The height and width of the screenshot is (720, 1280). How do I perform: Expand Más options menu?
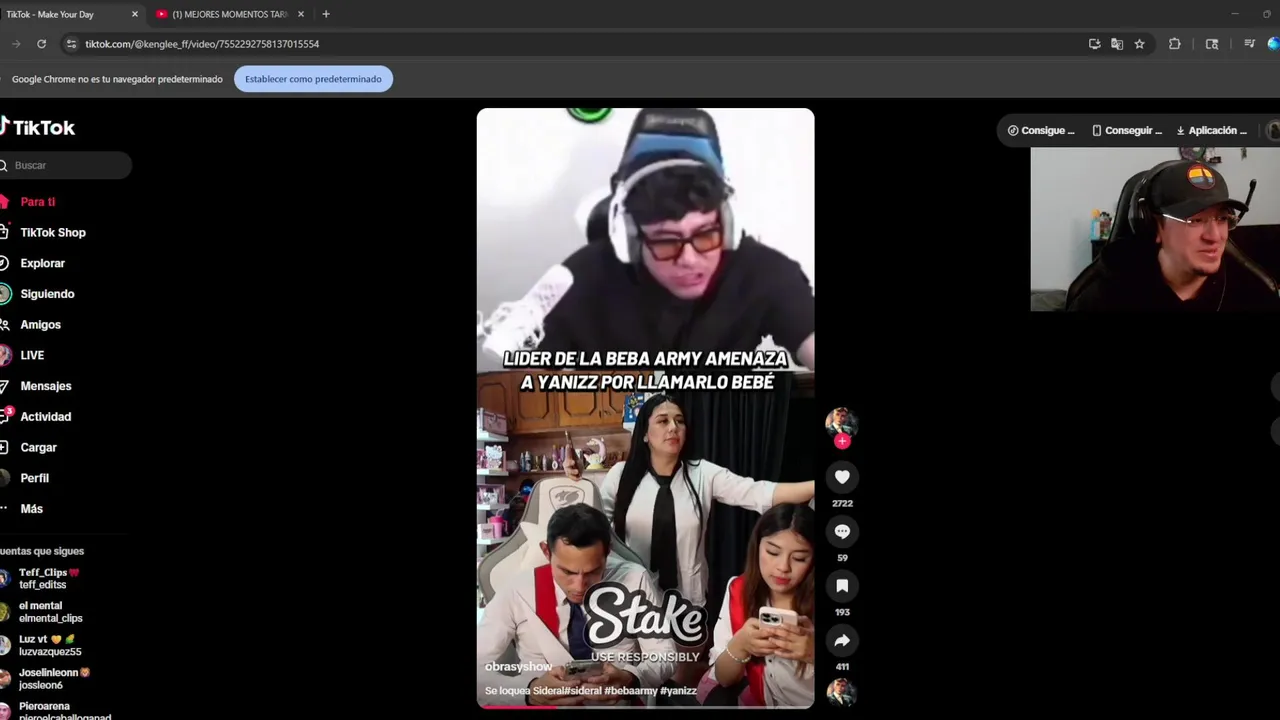coord(31,509)
